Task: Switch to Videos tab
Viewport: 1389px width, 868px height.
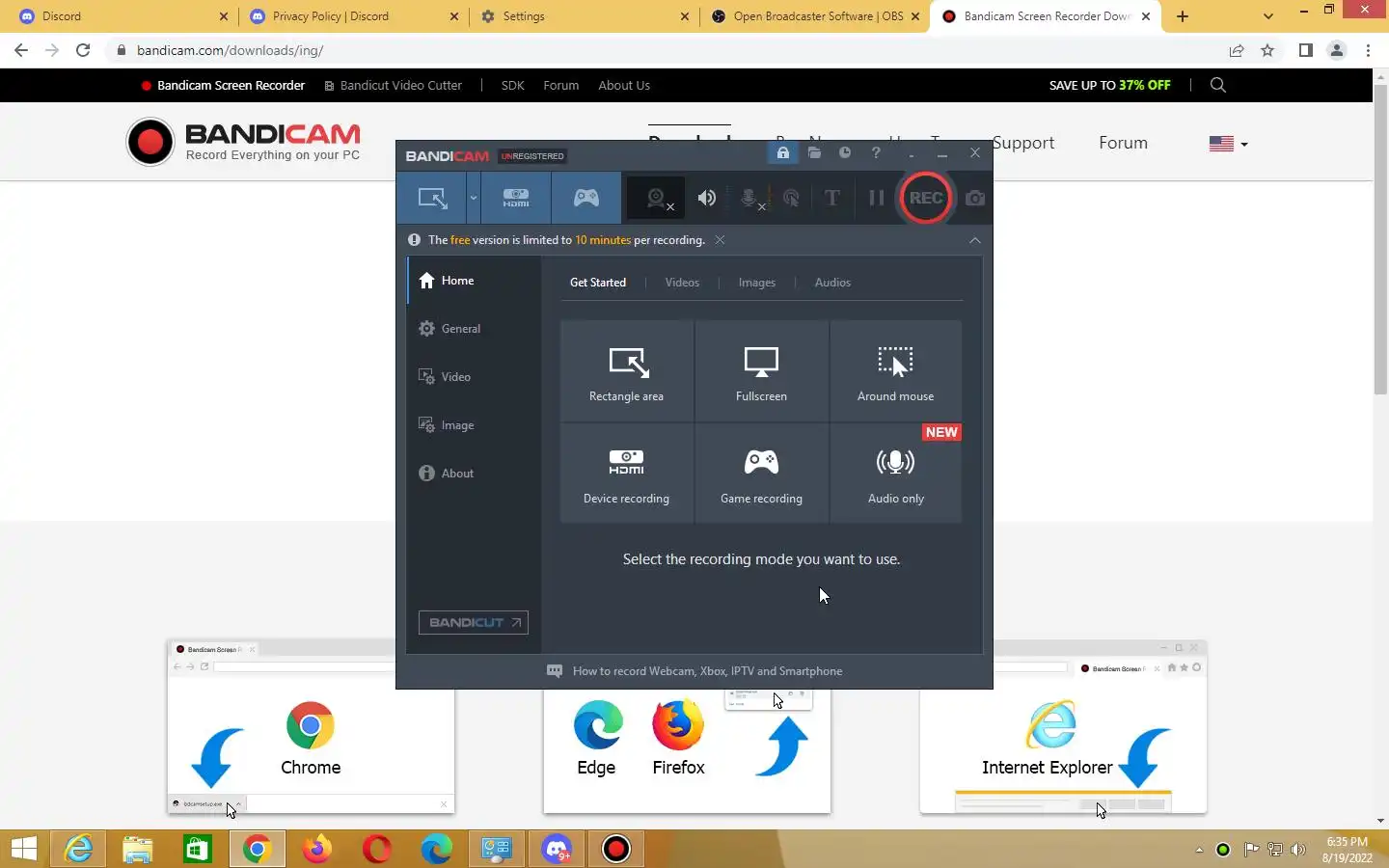Action: pos(682,283)
